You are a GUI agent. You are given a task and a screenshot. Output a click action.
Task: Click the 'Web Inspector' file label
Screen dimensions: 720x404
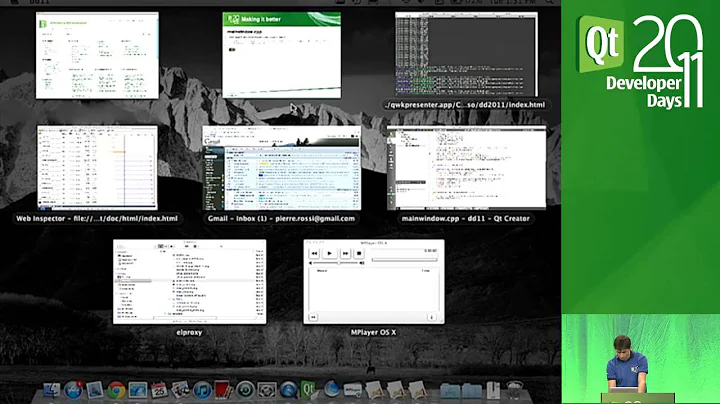(x=97, y=219)
